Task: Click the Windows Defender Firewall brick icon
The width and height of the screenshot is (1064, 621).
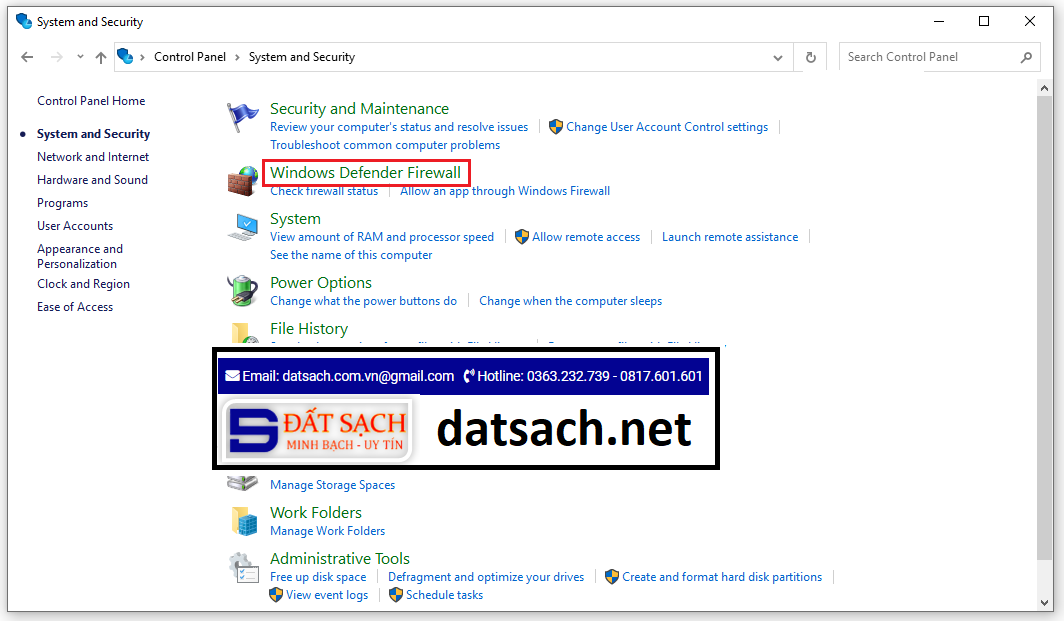Action: 242,181
